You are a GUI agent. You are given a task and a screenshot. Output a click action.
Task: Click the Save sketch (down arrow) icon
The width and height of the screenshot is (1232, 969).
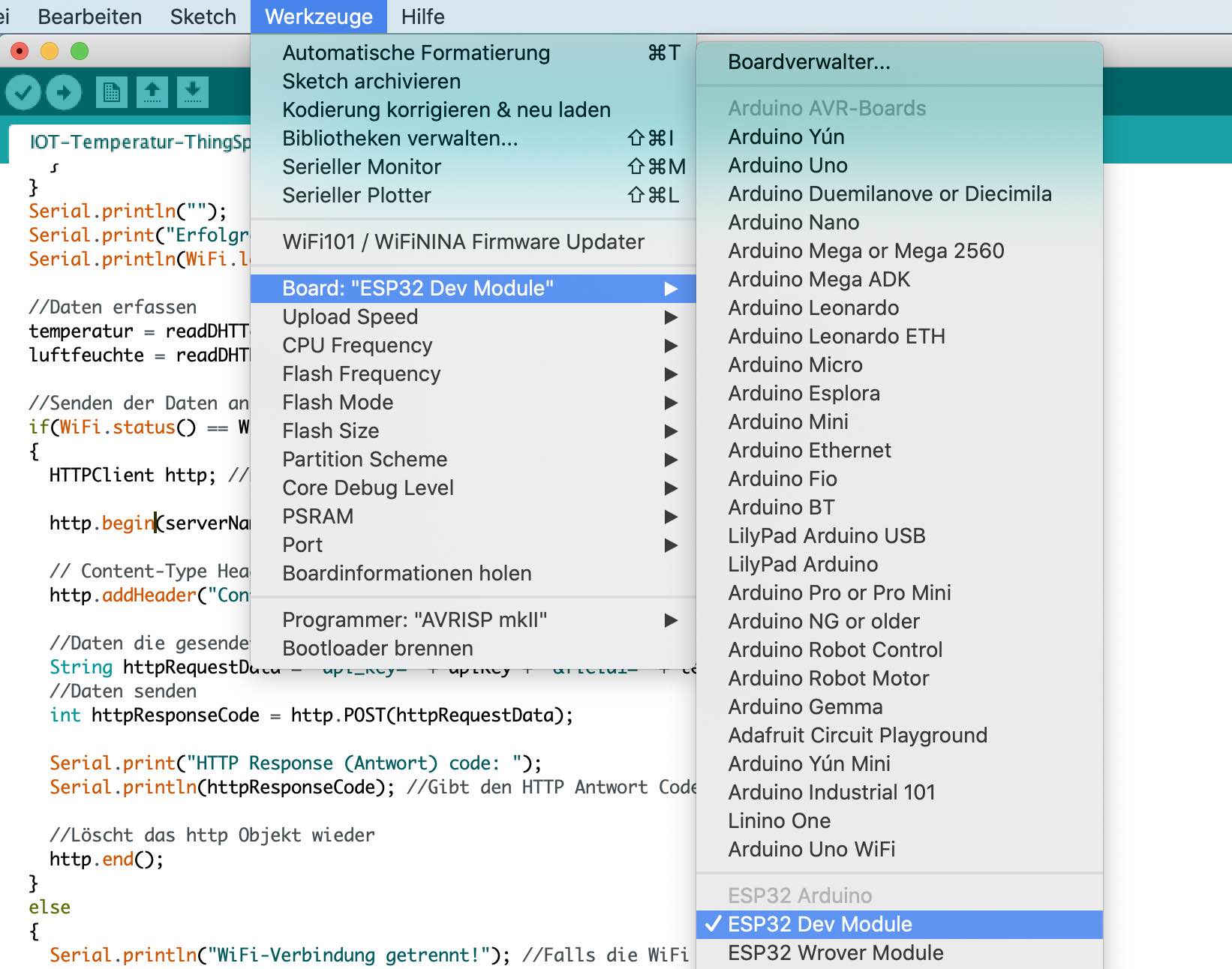(x=193, y=91)
